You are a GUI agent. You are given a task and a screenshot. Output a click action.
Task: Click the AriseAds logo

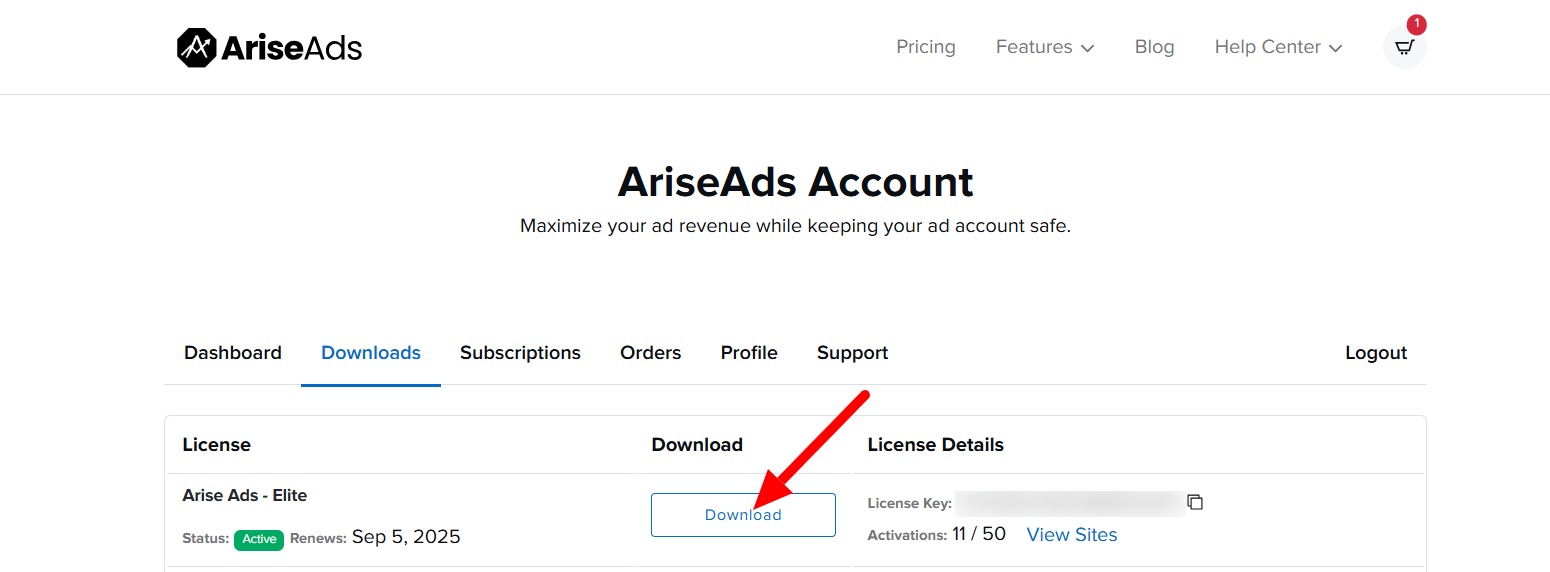[269, 47]
